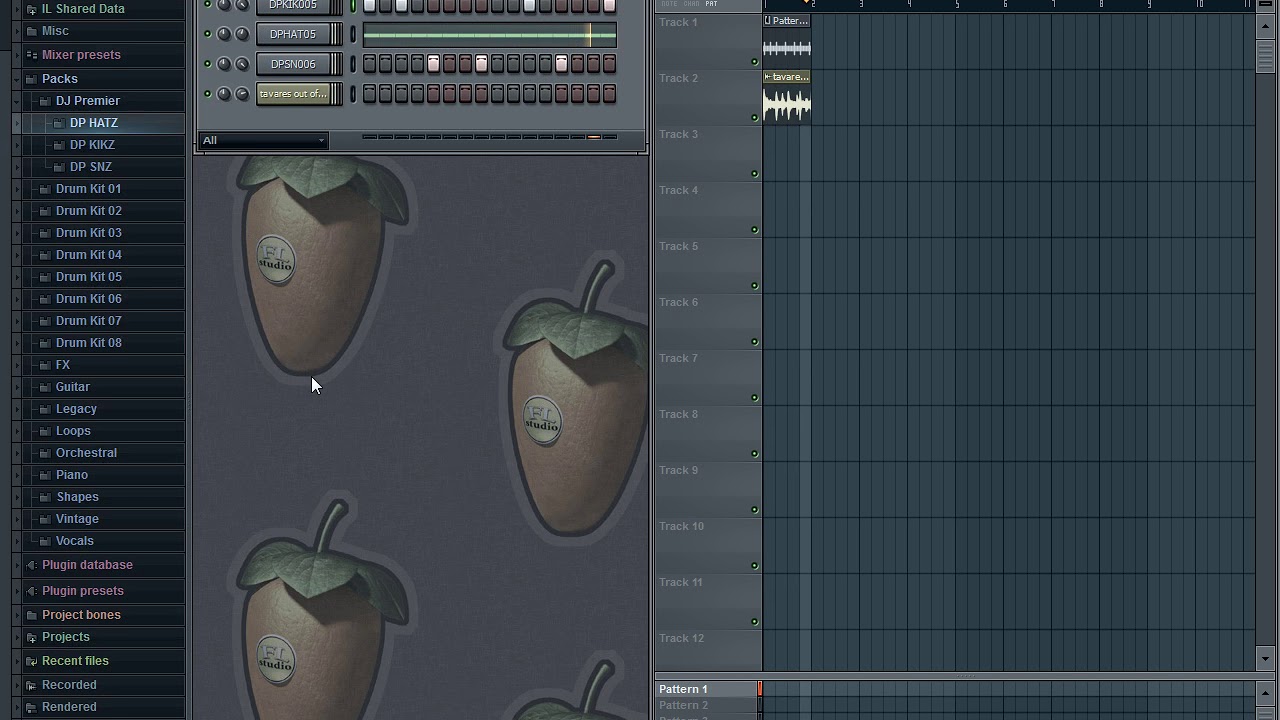Viewport: 1280px width, 720px height.
Task: Toggle the Track 1 mute dot in playlist
Action: (x=755, y=62)
